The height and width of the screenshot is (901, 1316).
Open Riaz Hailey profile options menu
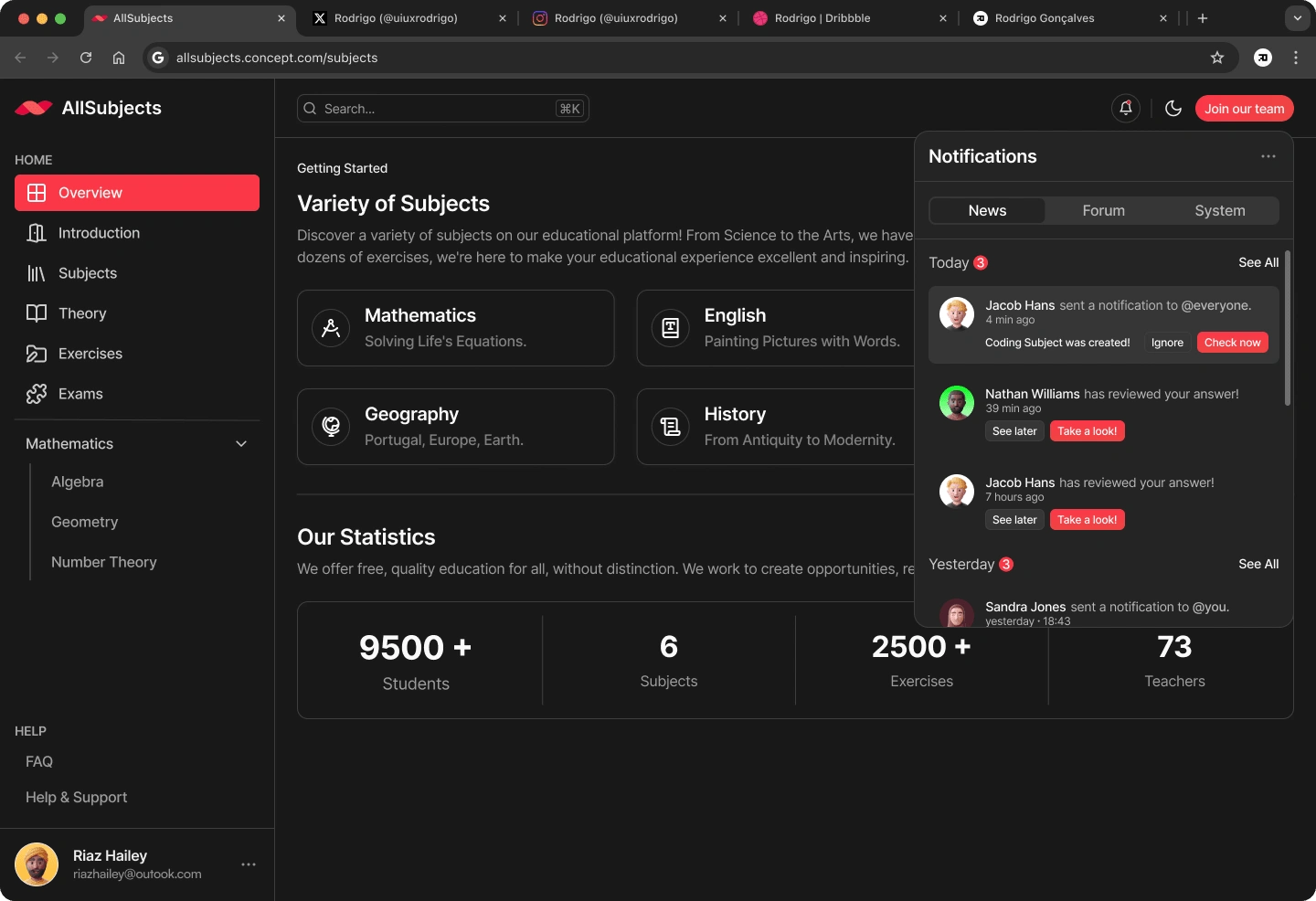249,864
